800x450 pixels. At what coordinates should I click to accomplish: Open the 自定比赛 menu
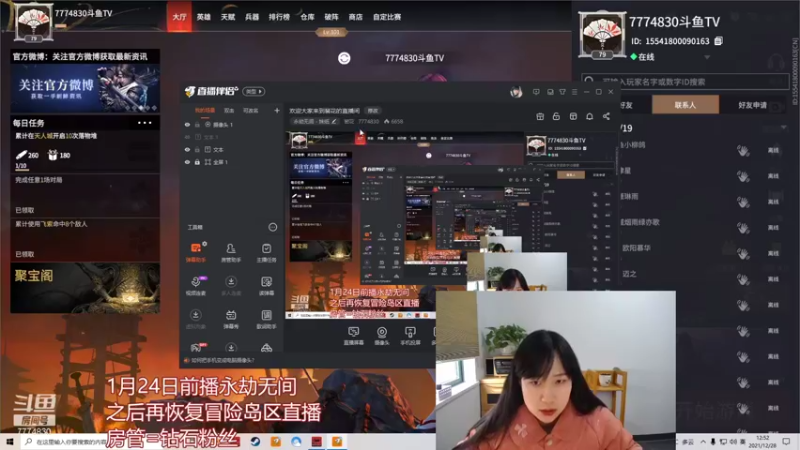point(387,17)
